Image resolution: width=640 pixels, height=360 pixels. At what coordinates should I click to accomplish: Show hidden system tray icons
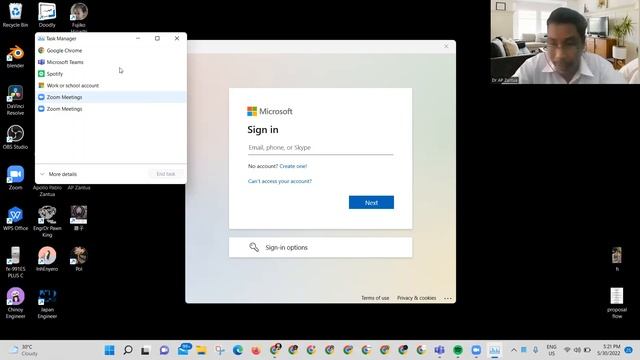click(x=513, y=350)
